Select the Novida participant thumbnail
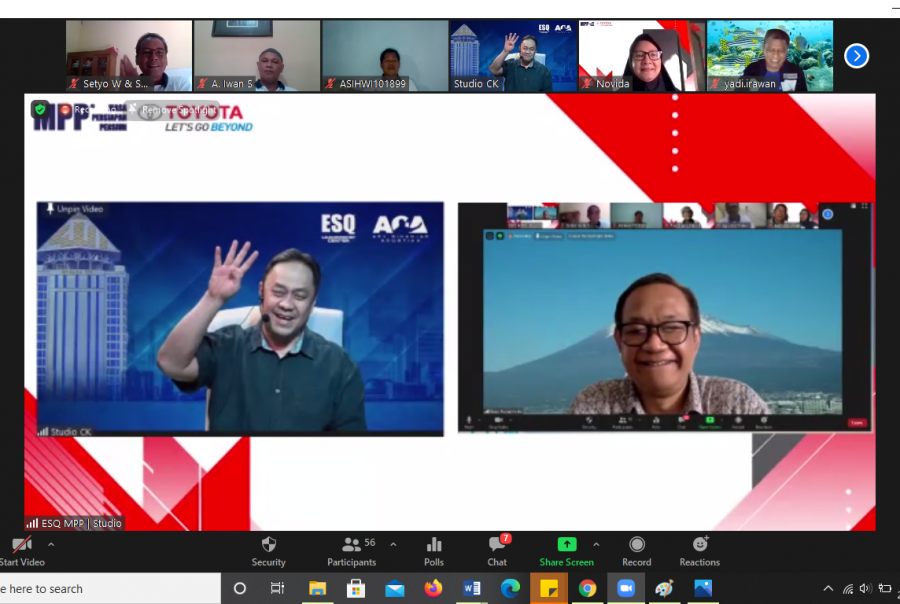 641,56
